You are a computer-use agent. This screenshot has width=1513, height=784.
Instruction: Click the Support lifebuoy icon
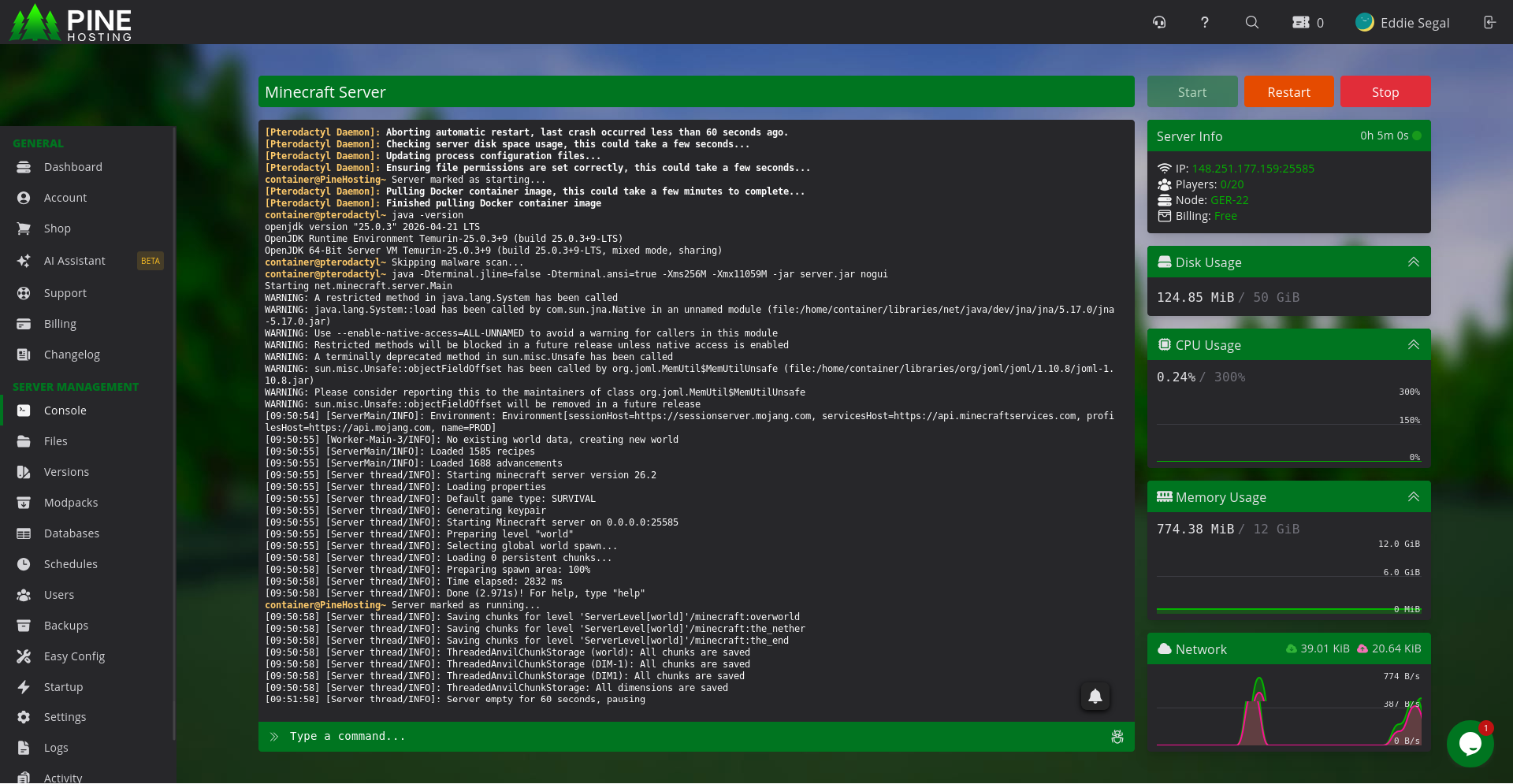pyautogui.click(x=24, y=293)
